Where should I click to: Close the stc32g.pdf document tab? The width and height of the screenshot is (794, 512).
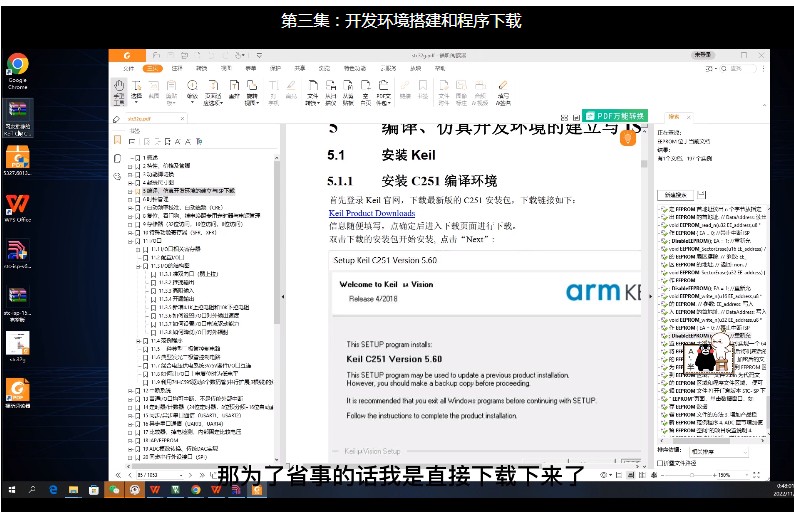tap(182, 119)
